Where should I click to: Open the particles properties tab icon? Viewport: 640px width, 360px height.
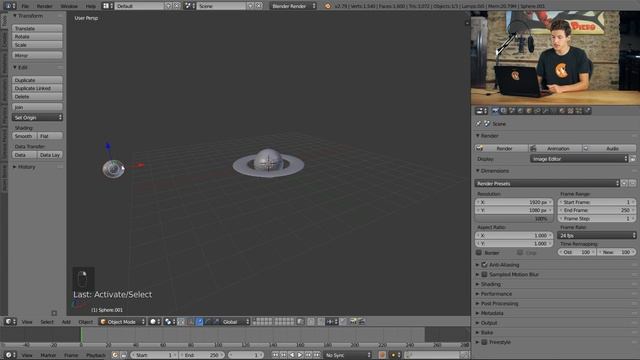coord(579,111)
